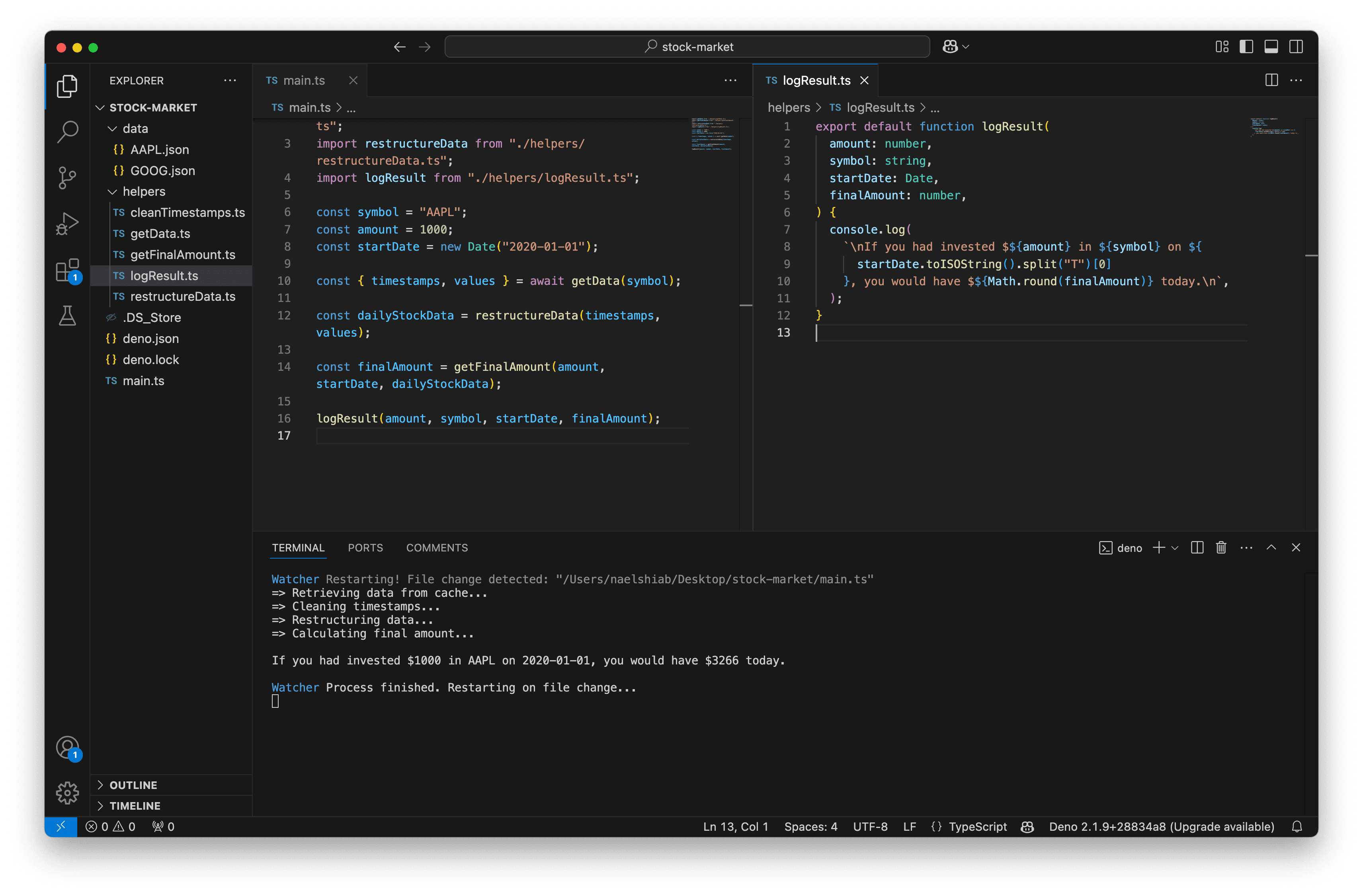The image size is (1363, 896).
Task: Change file encoding UTF-8
Action: pos(870,827)
